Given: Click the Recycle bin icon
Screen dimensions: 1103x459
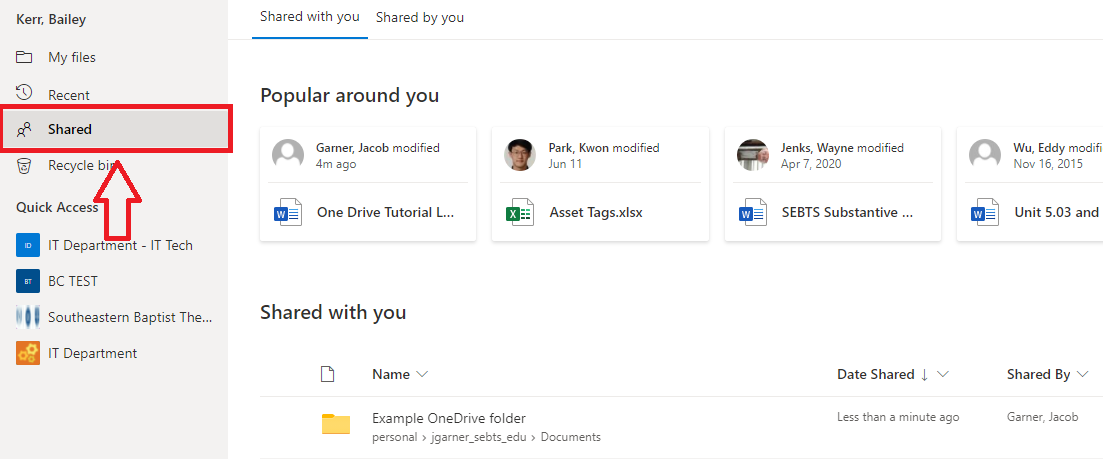Looking at the screenshot, I should tap(25, 165).
